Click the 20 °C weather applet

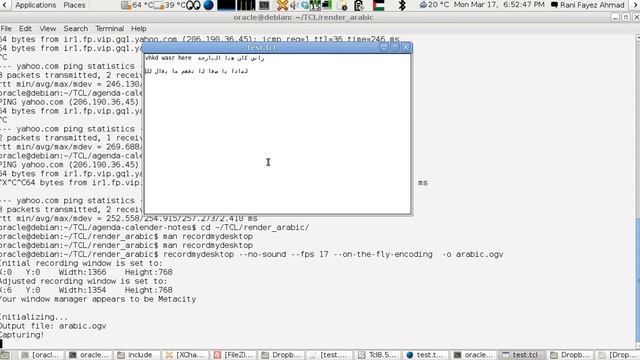point(434,5)
